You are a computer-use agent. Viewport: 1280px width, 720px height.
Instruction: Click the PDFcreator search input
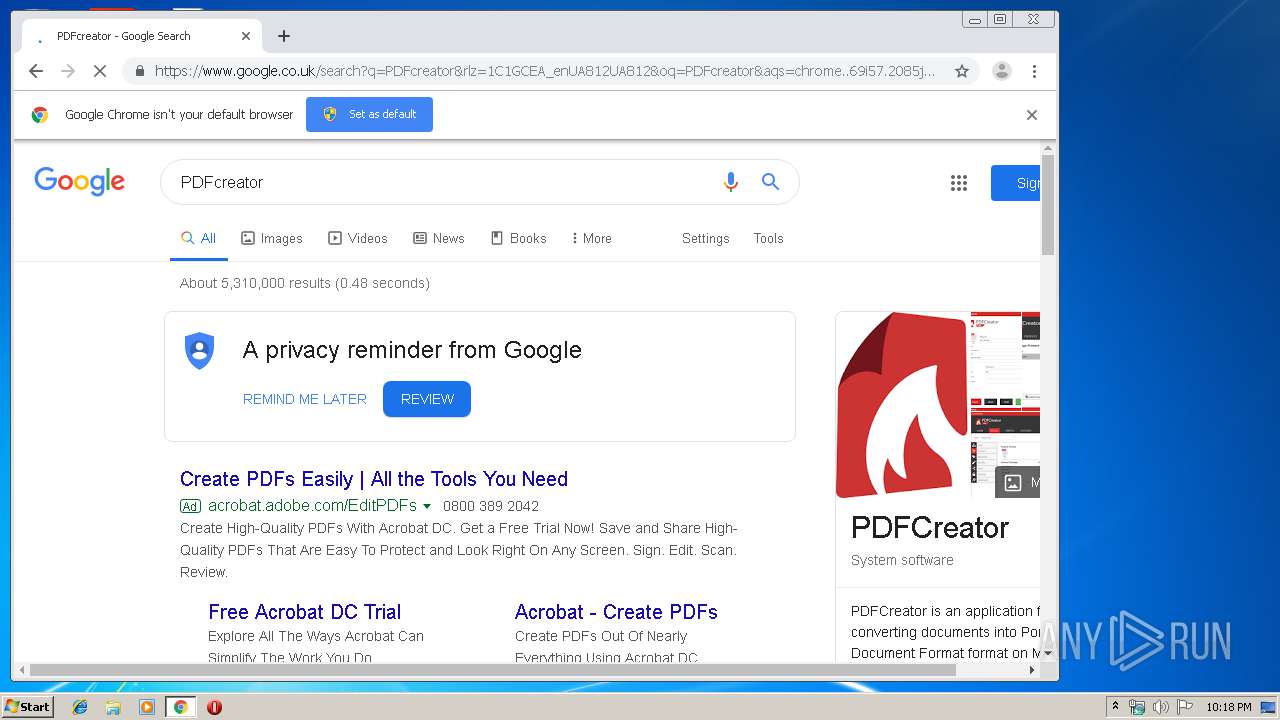440,182
